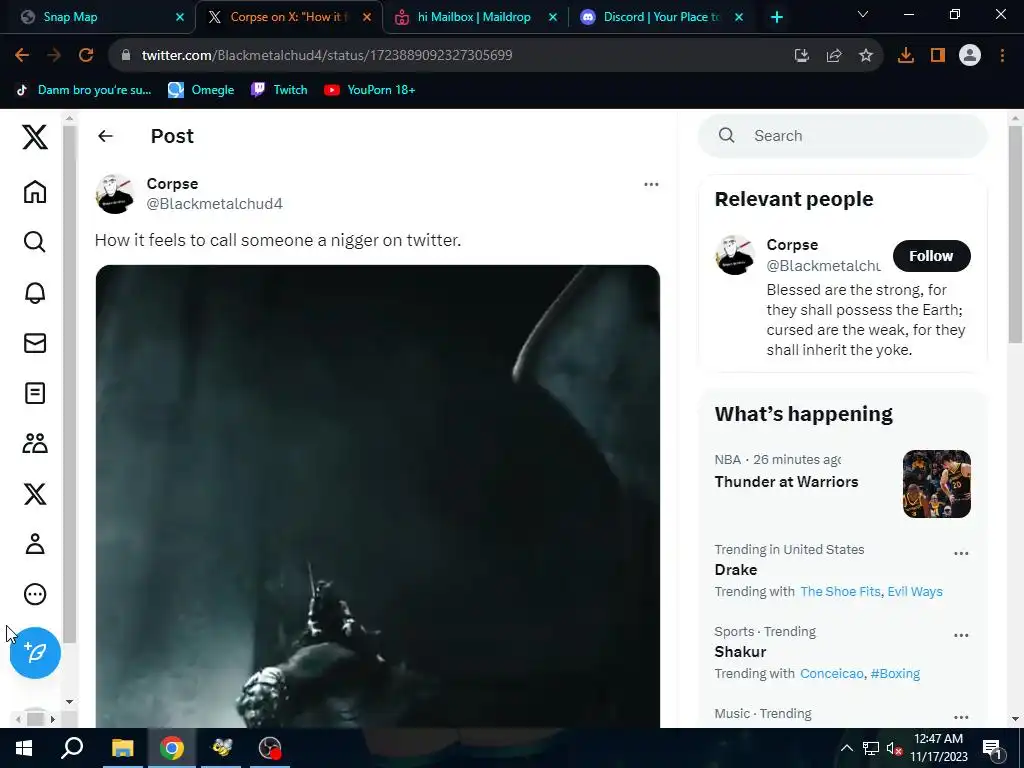
Task: Follow Corpse in Relevant people
Action: pos(931,256)
